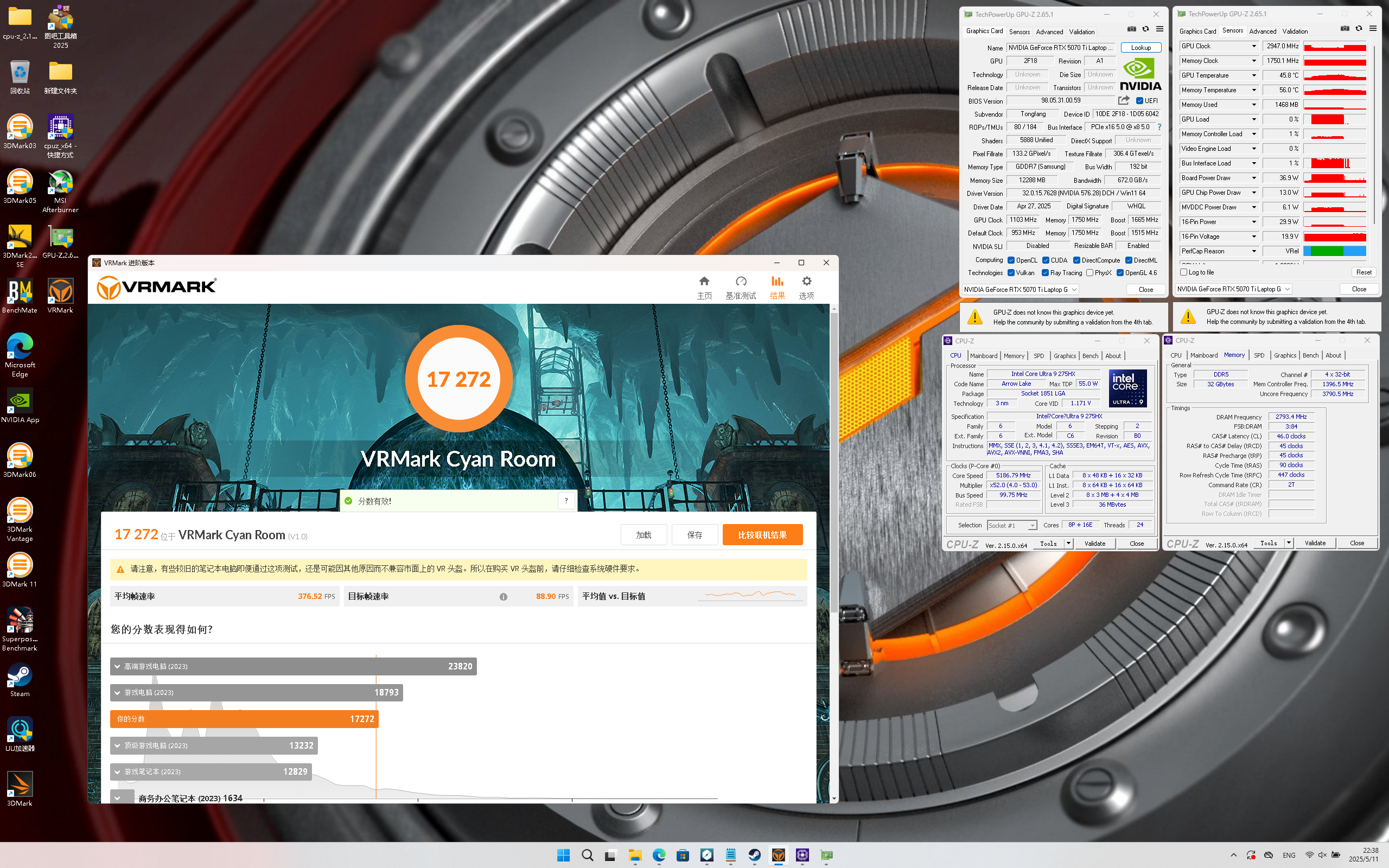The width and height of the screenshot is (1389, 868).
Task: Open VRMark options gear icon
Action: [806, 280]
